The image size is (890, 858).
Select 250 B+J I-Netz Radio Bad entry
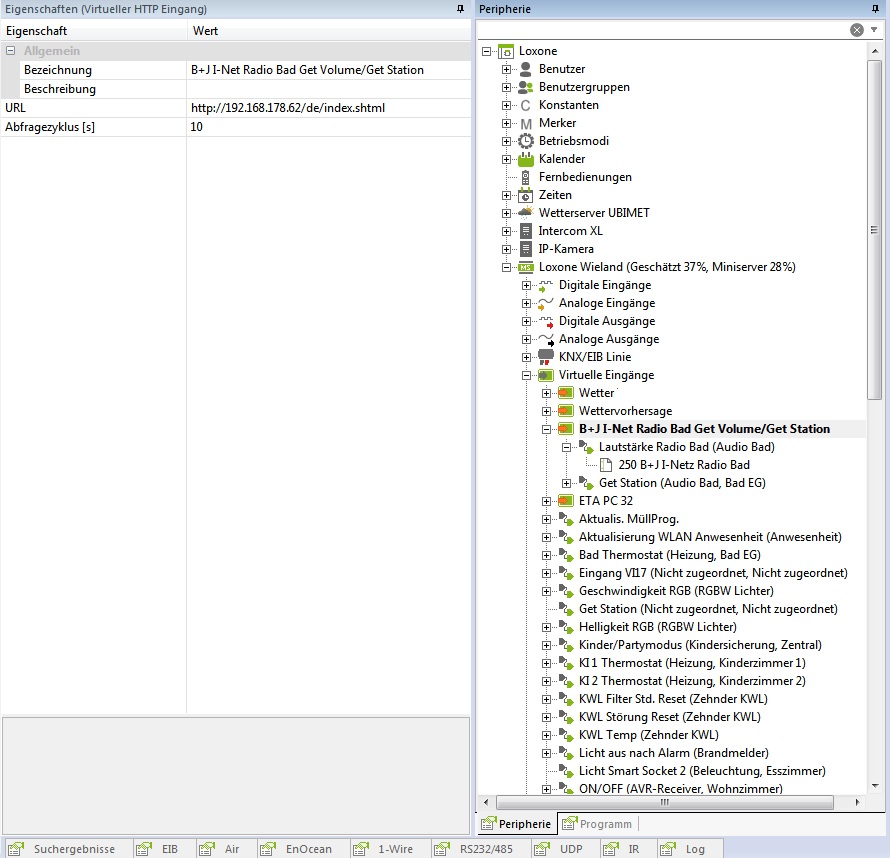(x=683, y=465)
